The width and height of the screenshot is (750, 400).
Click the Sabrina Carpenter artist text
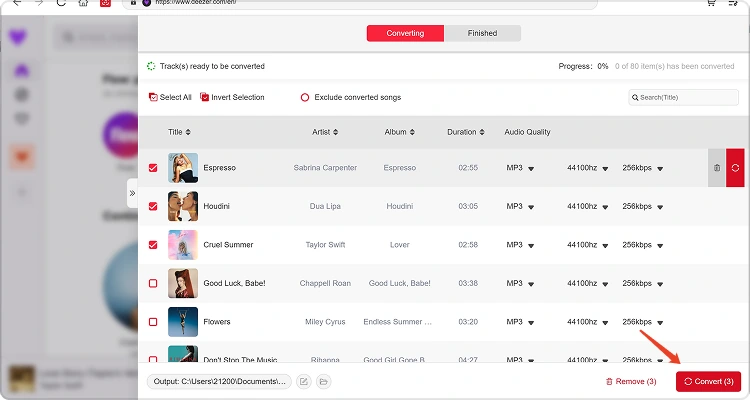pyautogui.click(x=325, y=168)
